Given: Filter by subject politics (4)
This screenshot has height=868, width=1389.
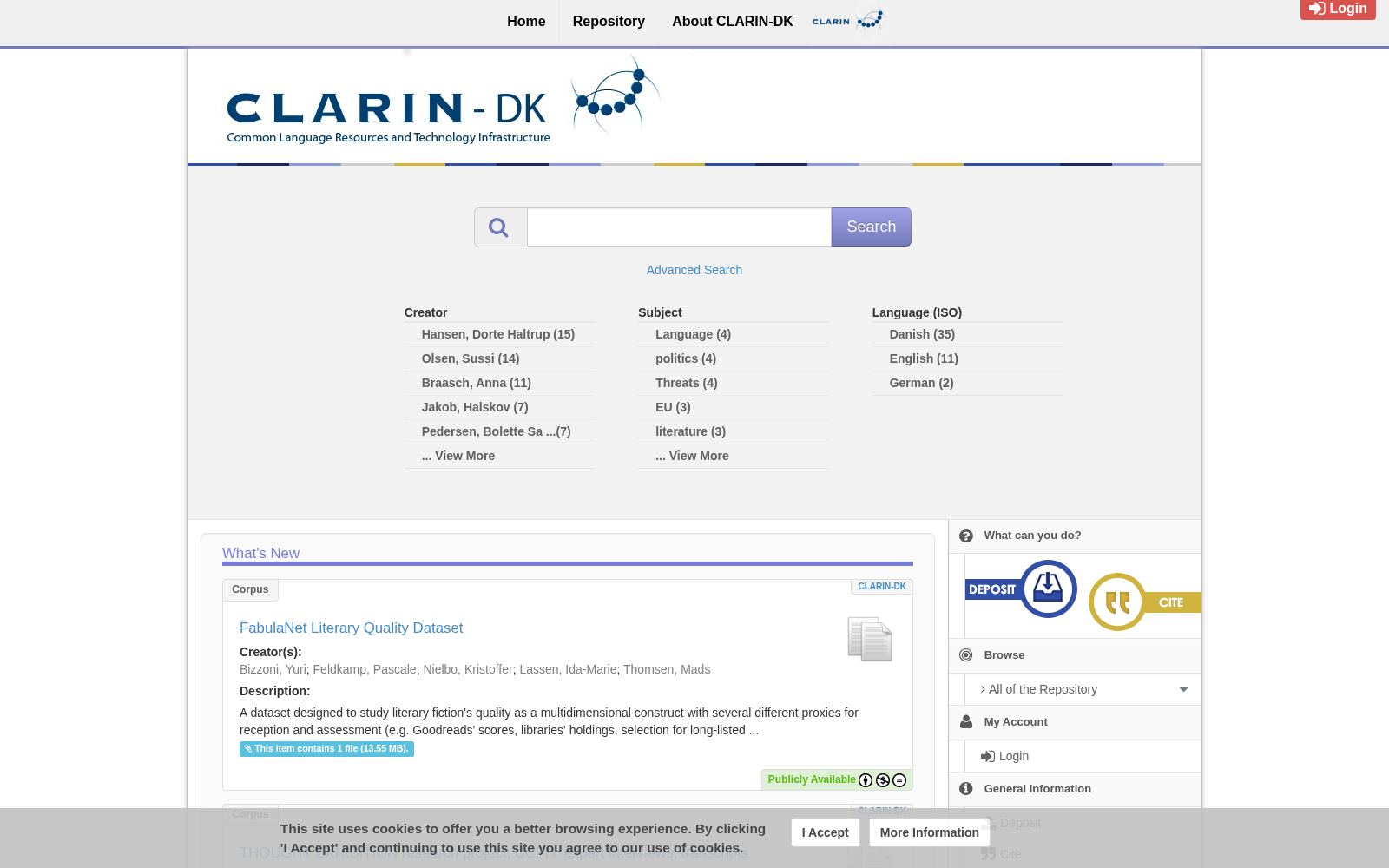Looking at the screenshot, I should [x=686, y=358].
